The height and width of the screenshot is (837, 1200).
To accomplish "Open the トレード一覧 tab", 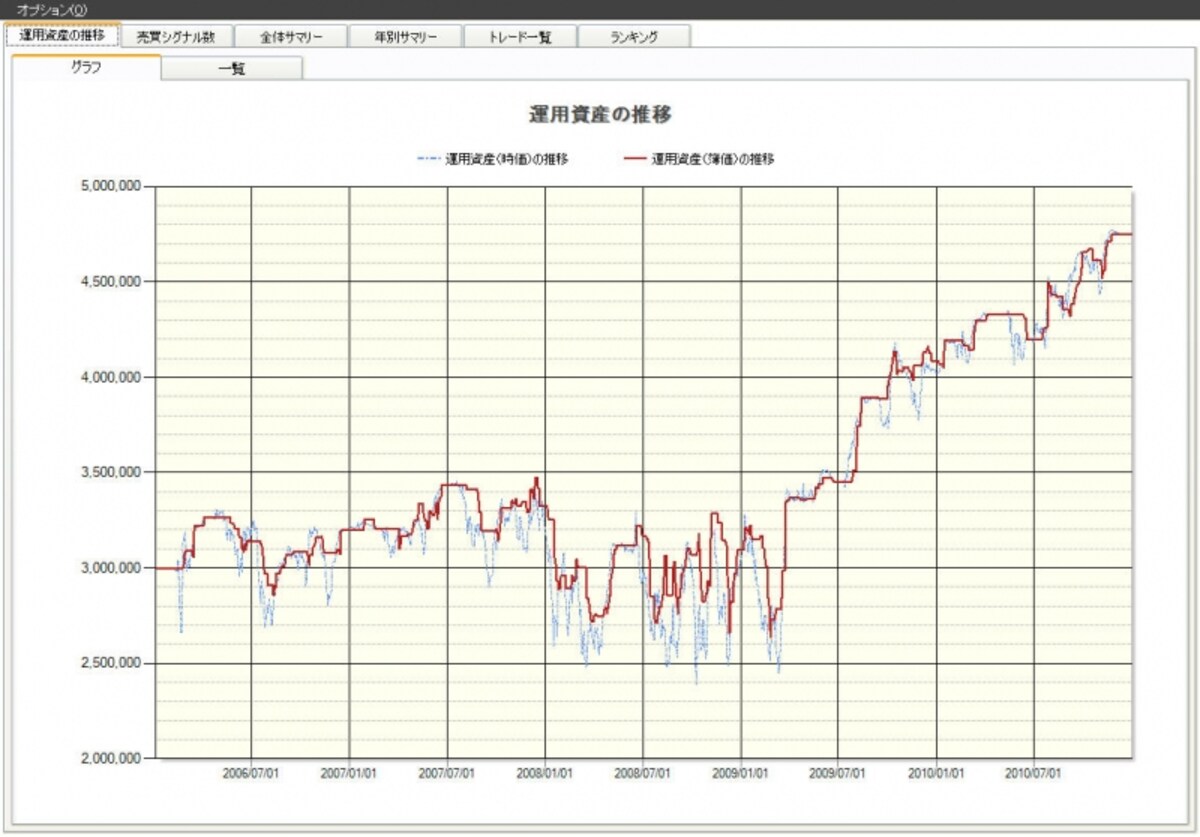I will coord(520,36).
